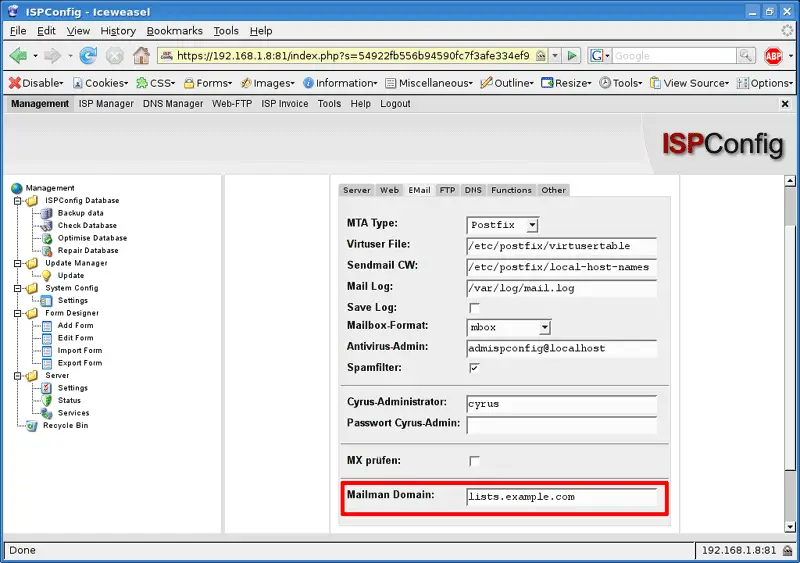Collapse the System Config folder
800x563 pixels.
[17, 288]
